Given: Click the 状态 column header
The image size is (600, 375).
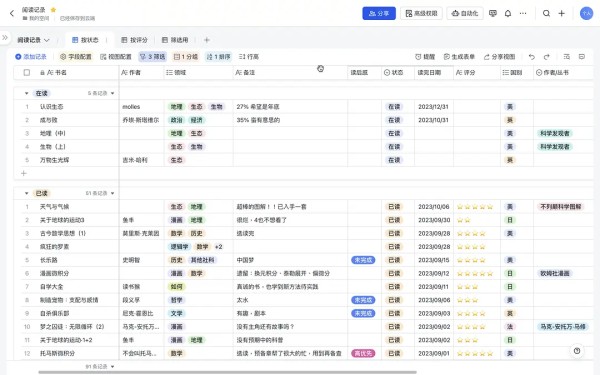Looking at the screenshot, I should coord(398,72).
